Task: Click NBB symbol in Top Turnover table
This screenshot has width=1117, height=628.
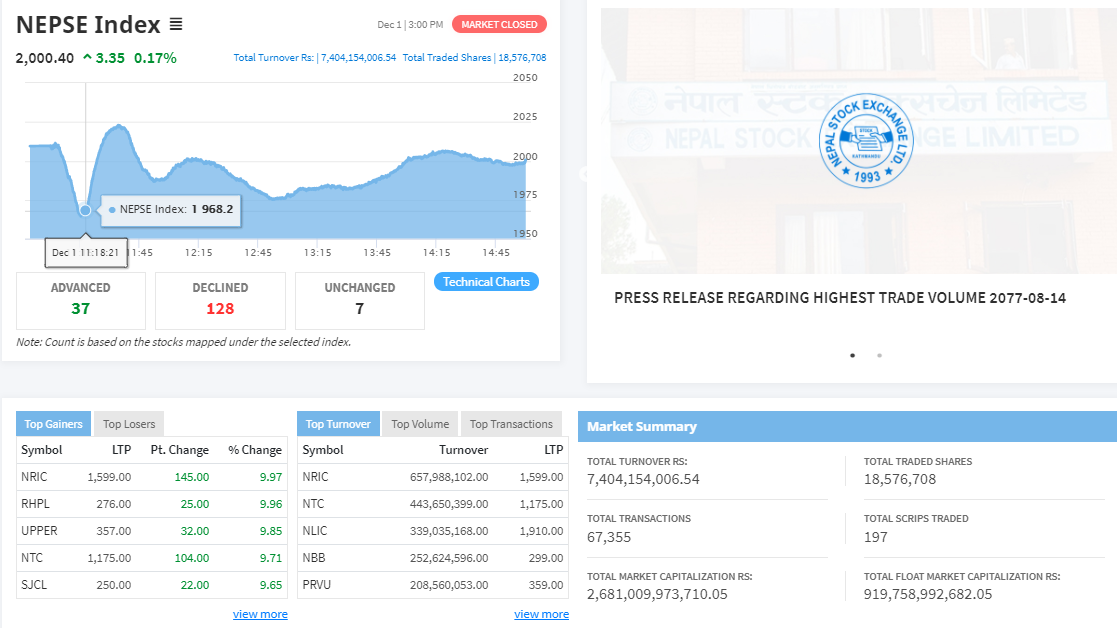Action: [314, 558]
